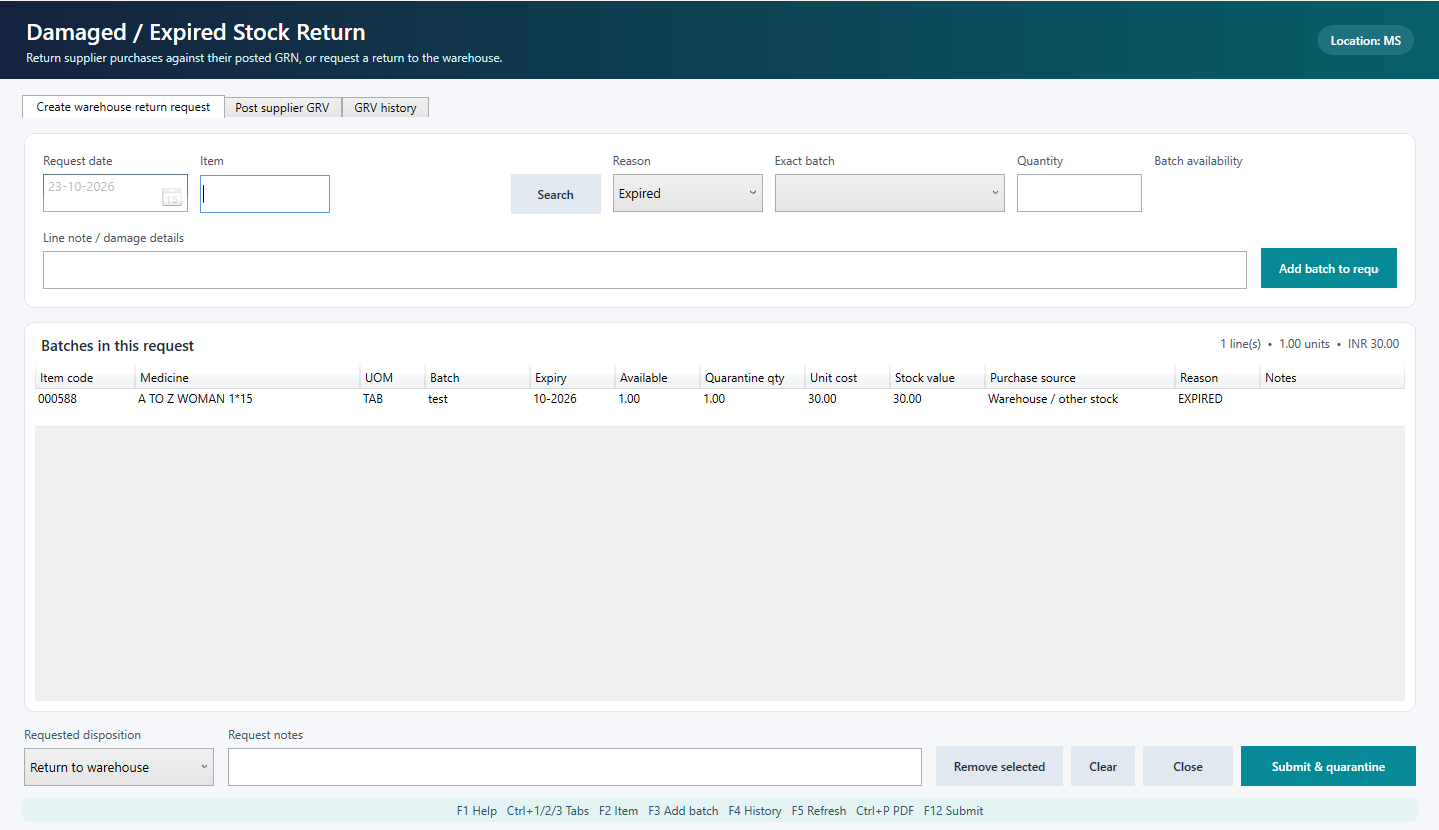Open the Reason dropdown showing Expired

pos(688,193)
